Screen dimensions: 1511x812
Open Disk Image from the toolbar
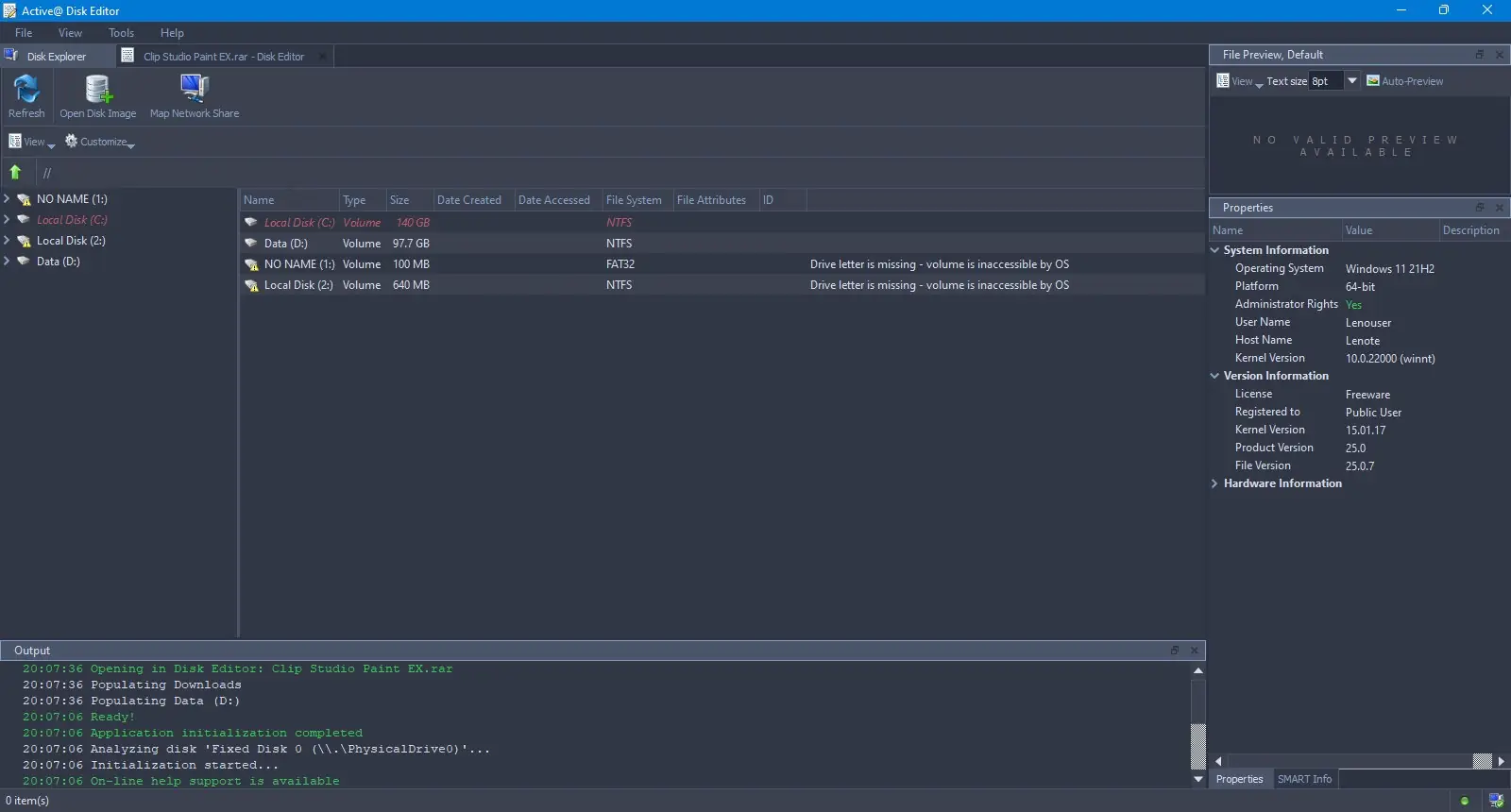pyautogui.click(x=98, y=97)
